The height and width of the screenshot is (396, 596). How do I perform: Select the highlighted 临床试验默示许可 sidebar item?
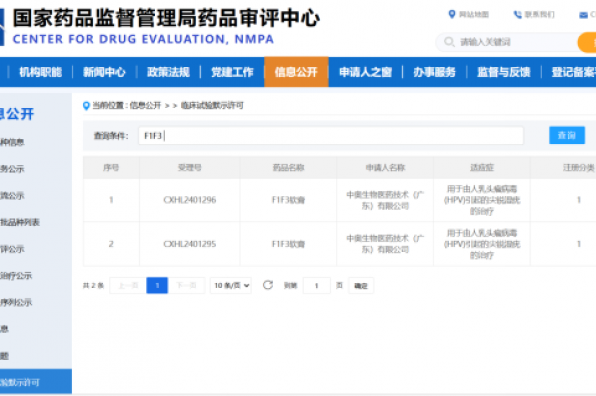tap(36, 382)
